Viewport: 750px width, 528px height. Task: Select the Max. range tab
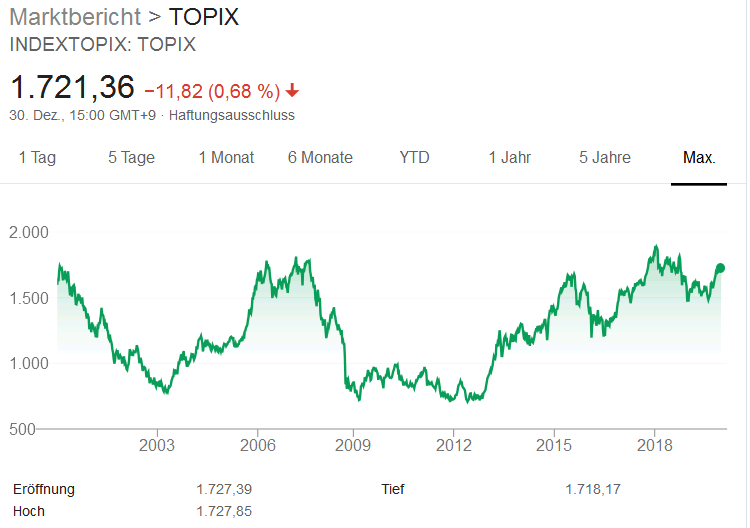698,157
